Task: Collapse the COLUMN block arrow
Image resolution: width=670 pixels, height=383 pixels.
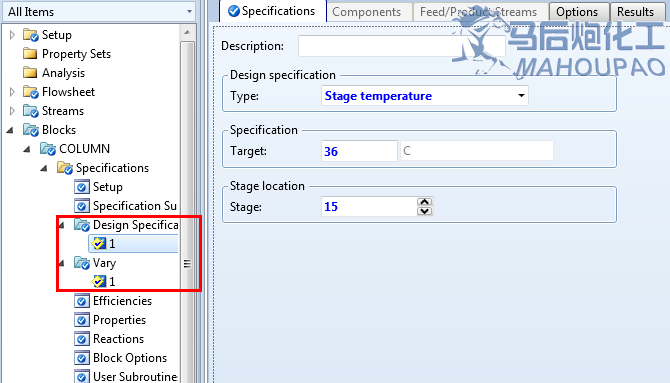Action: point(27,149)
